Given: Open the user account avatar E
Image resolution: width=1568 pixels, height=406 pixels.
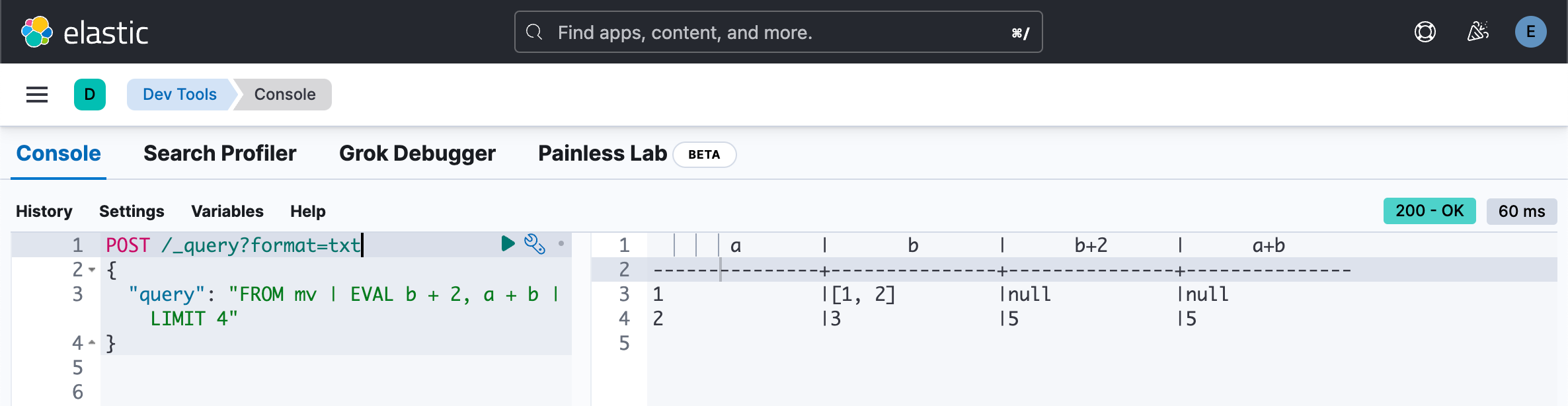Looking at the screenshot, I should [x=1530, y=32].
